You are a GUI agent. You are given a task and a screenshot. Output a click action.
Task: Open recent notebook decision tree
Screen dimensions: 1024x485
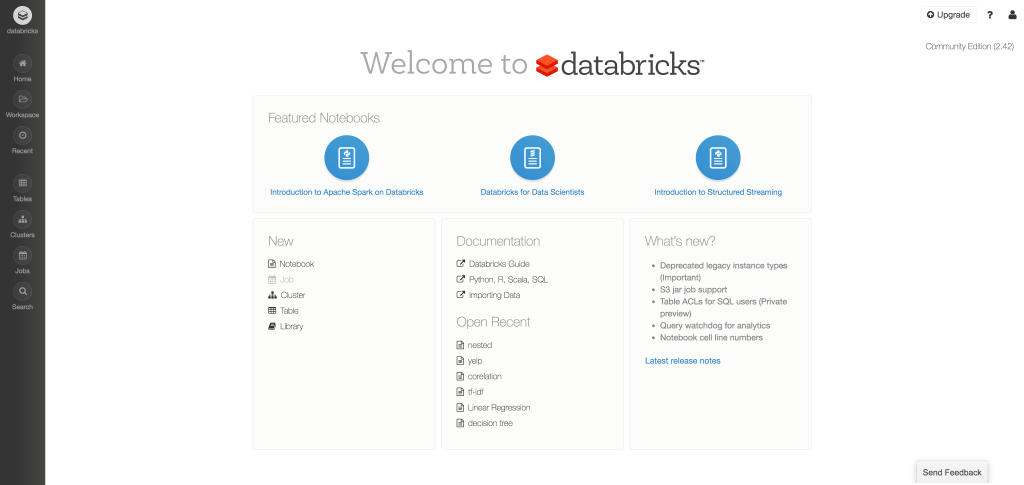[485, 423]
